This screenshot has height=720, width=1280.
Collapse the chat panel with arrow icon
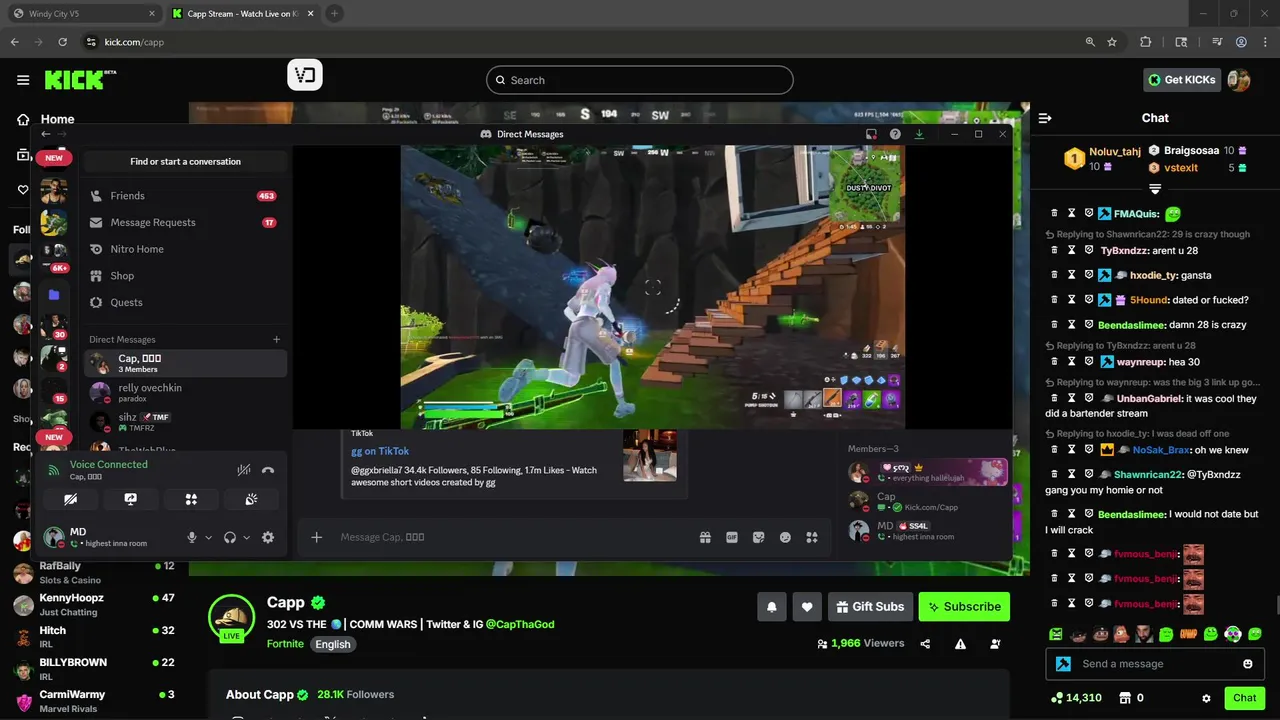[x=1045, y=118]
